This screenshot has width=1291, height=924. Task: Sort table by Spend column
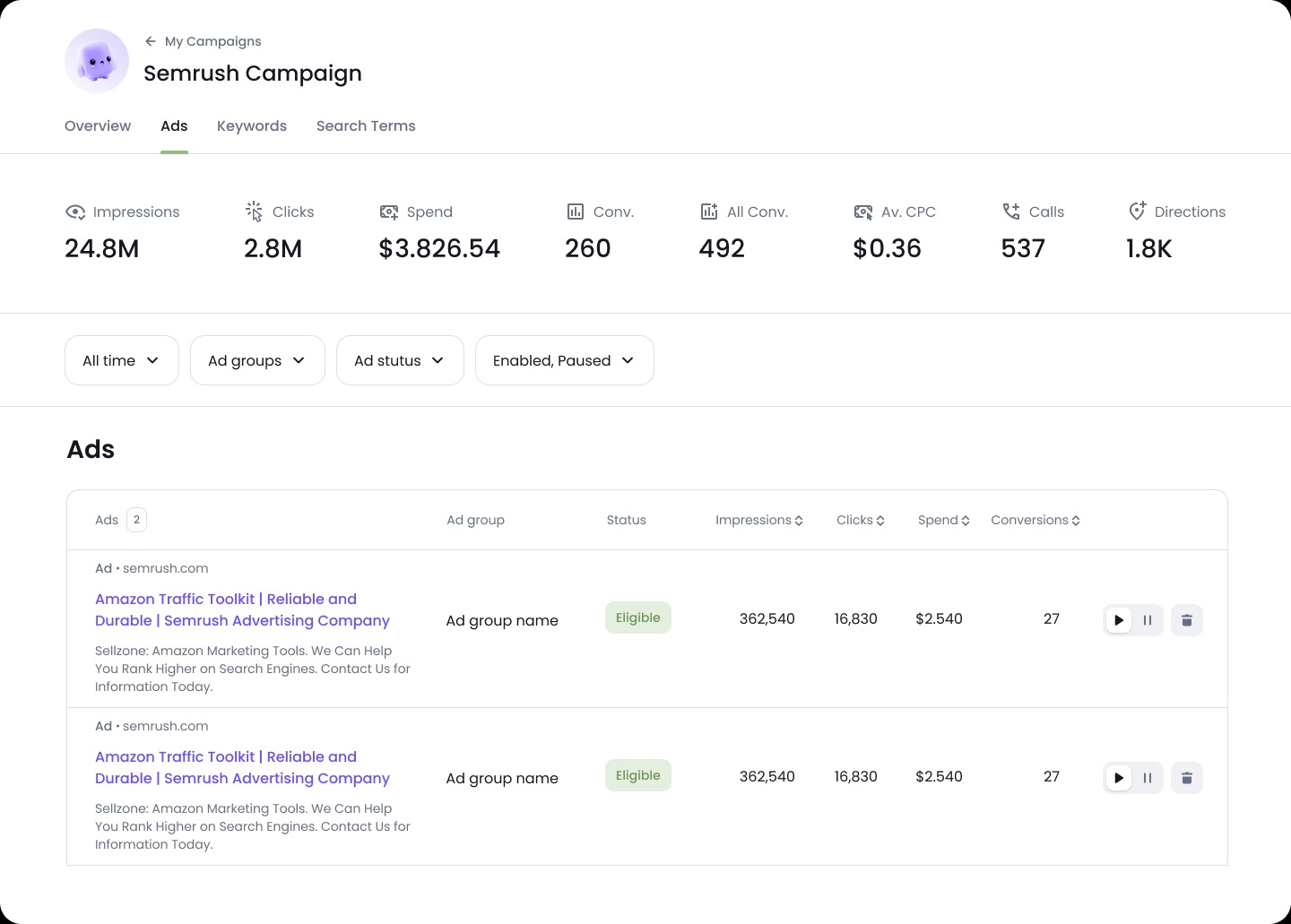944,520
